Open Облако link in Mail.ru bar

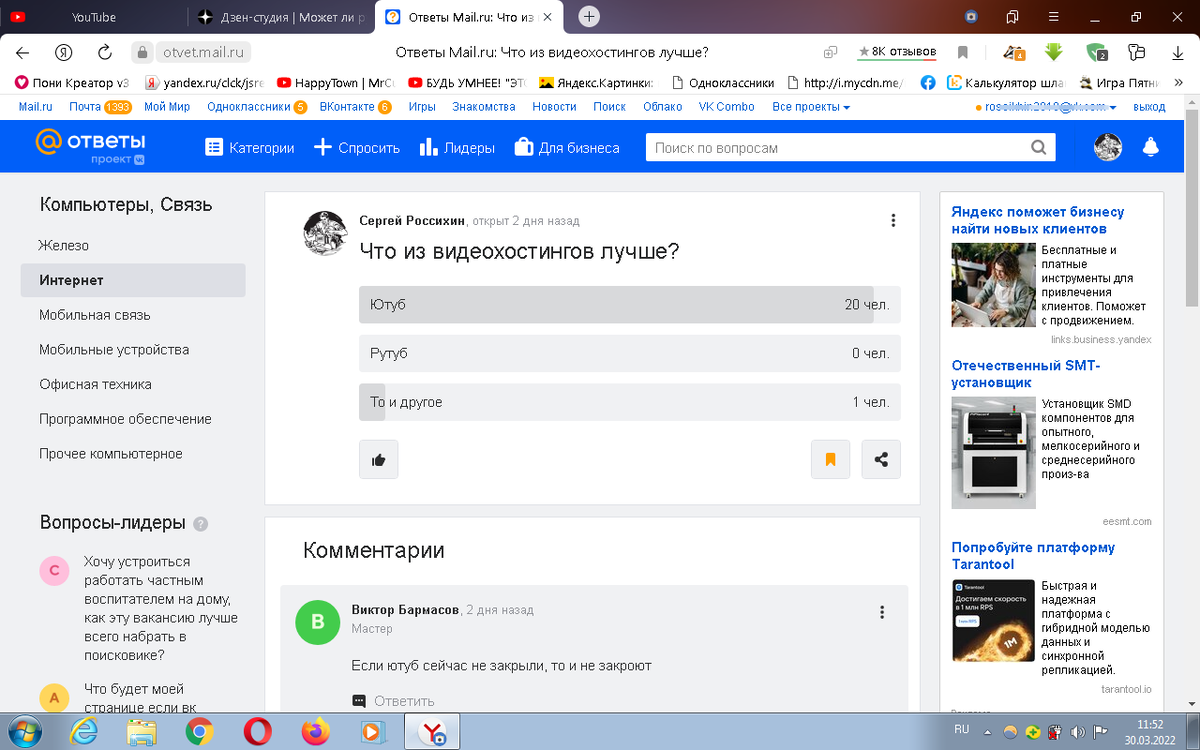pyautogui.click(x=662, y=107)
